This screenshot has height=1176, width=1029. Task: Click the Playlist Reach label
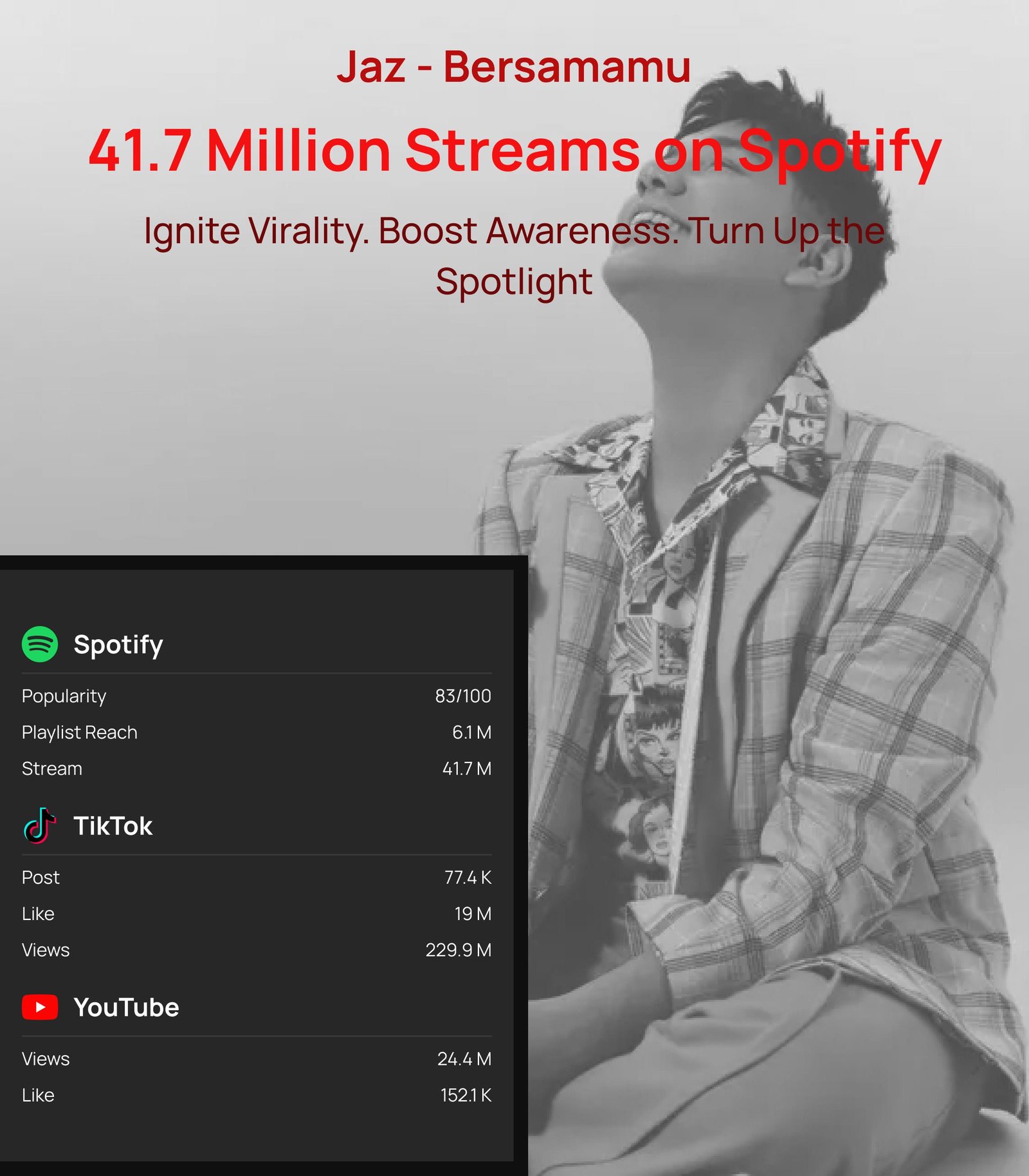(80, 732)
